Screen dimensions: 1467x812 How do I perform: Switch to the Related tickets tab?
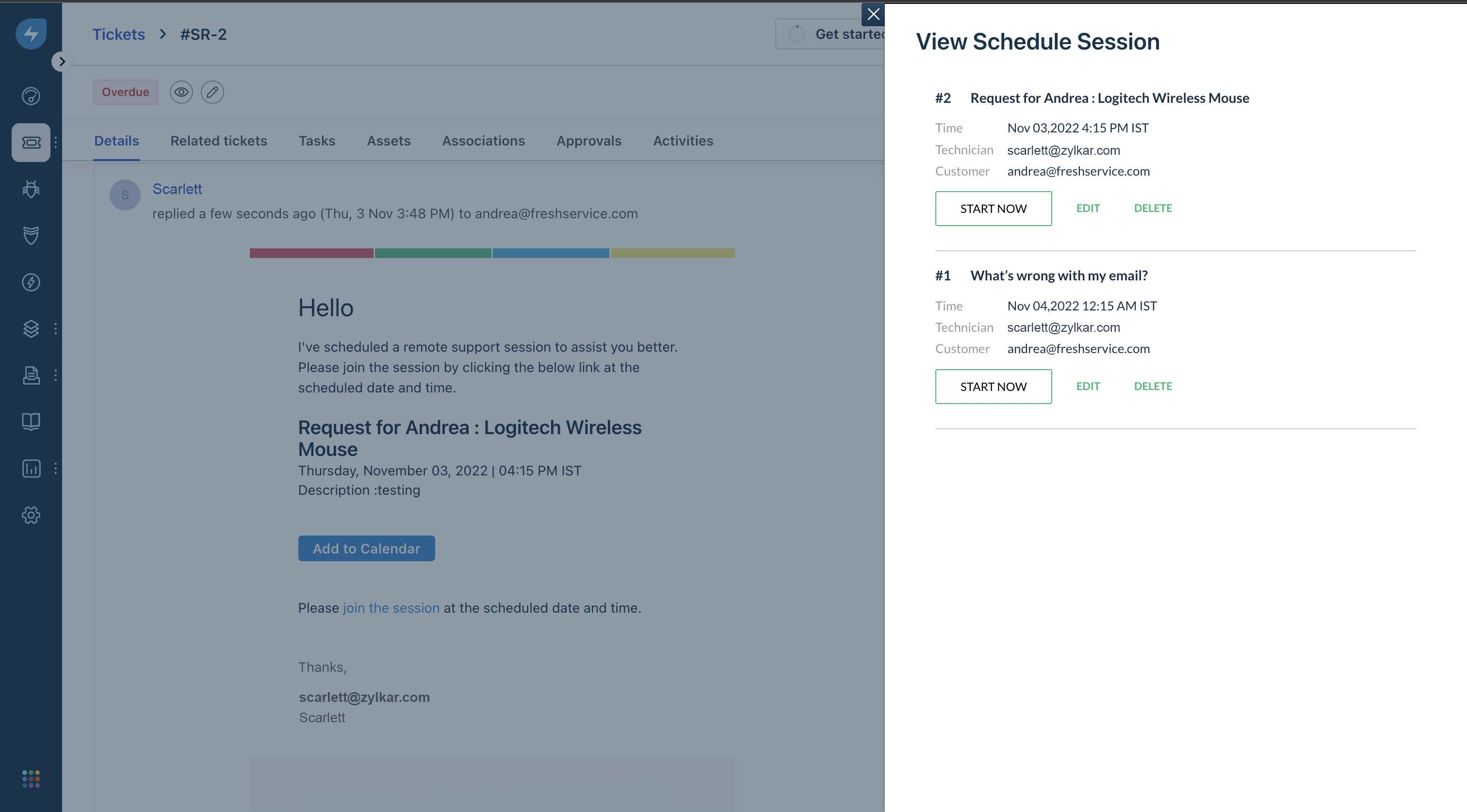coord(219,141)
